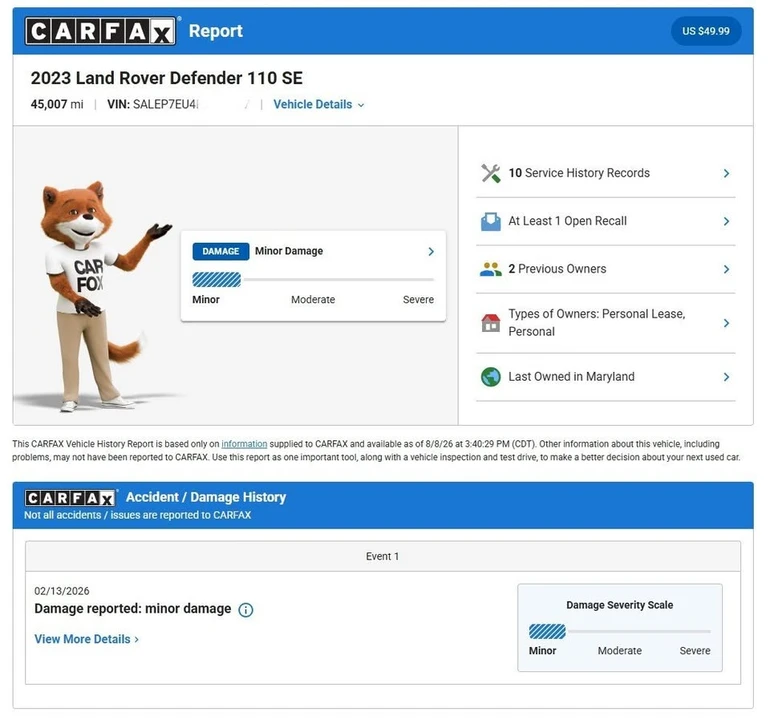Open the View More Details link
The image size is (770, 720).
86,639
